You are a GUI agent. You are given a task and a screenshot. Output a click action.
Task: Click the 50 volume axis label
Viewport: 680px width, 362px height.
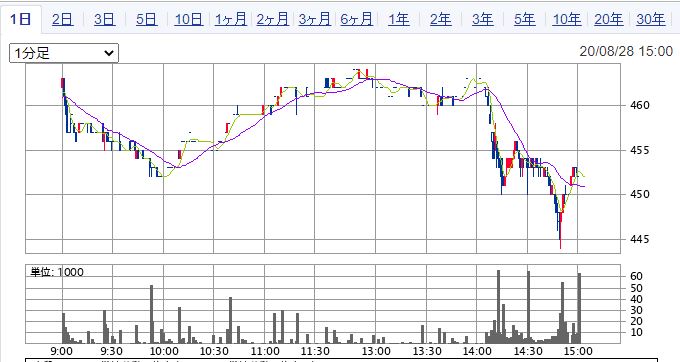tap(636, 288)
